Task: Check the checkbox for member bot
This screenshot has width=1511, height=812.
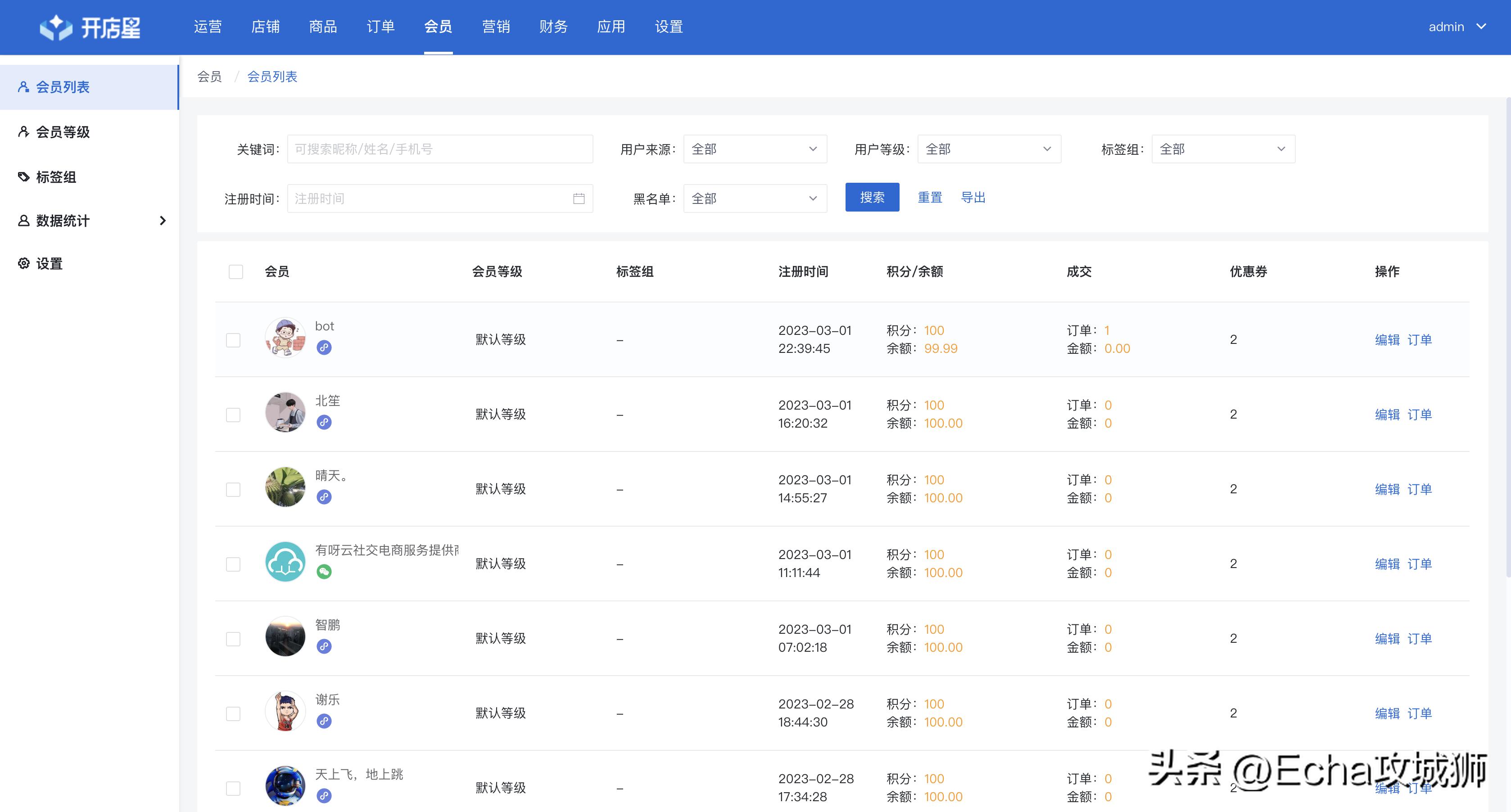Action: [x=234, y=339]
